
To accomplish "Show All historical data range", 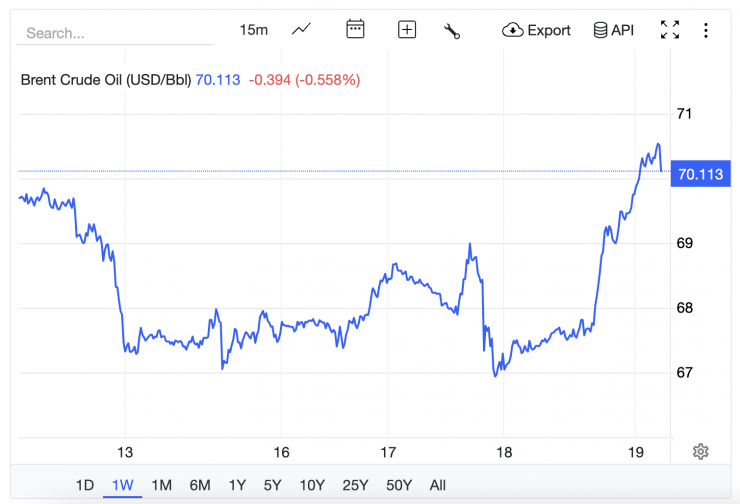I will coord(437,485).
